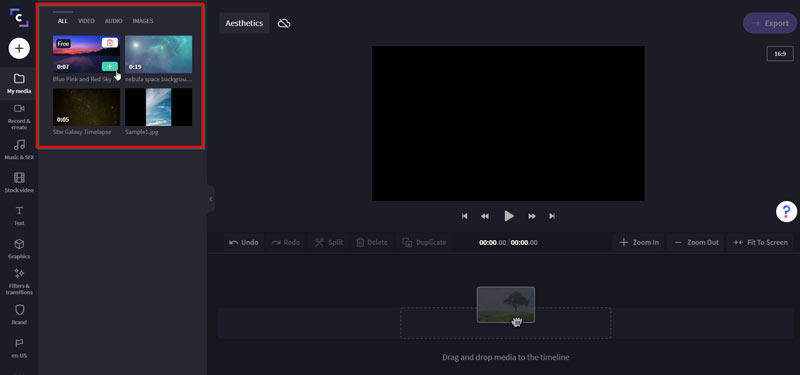
Task: Change the 16:9 aspect ratio
Action: (x=780, y=54)
